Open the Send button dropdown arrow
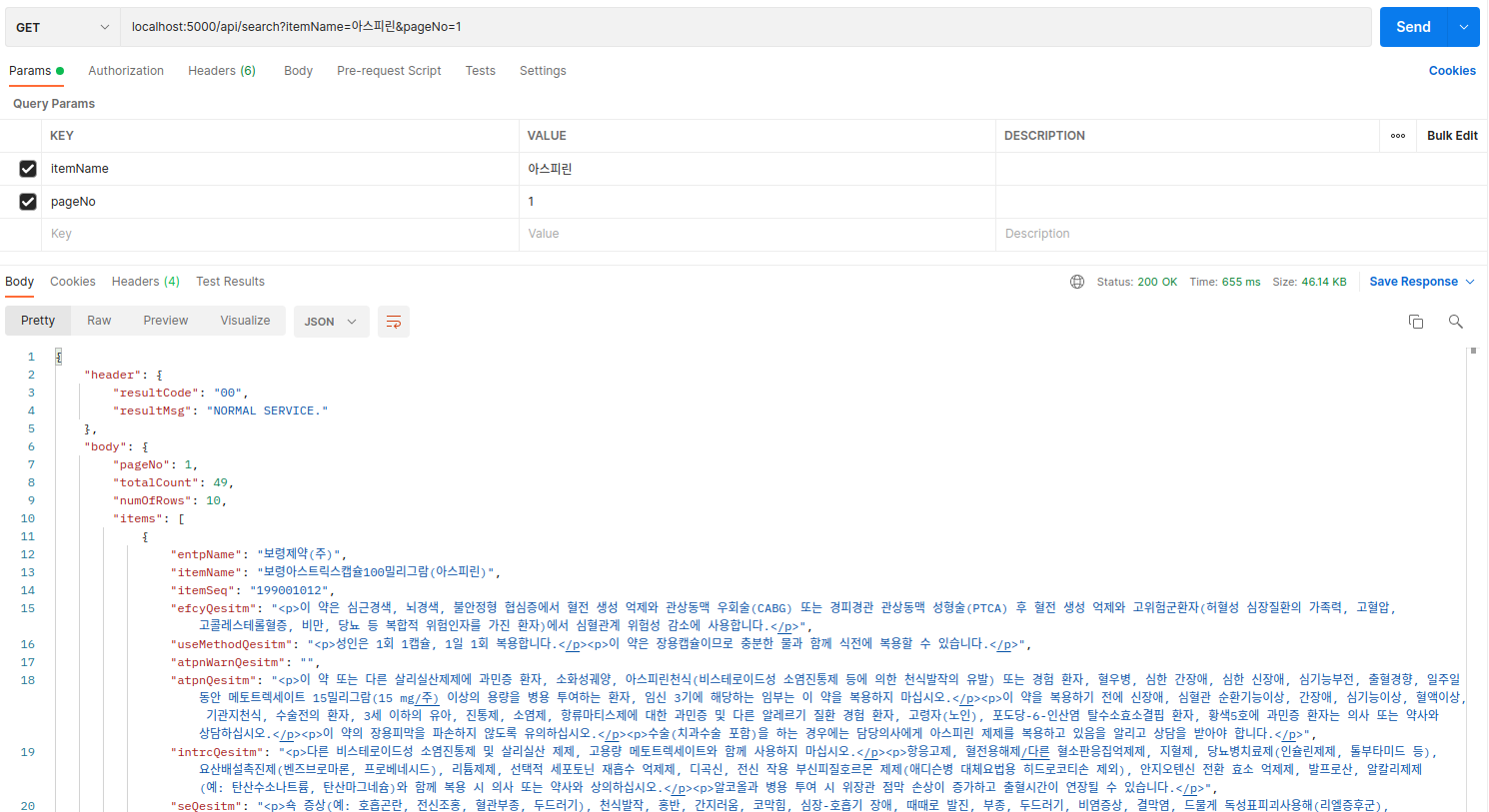This screenshot has width=1489, height=812. (1464, 27)
